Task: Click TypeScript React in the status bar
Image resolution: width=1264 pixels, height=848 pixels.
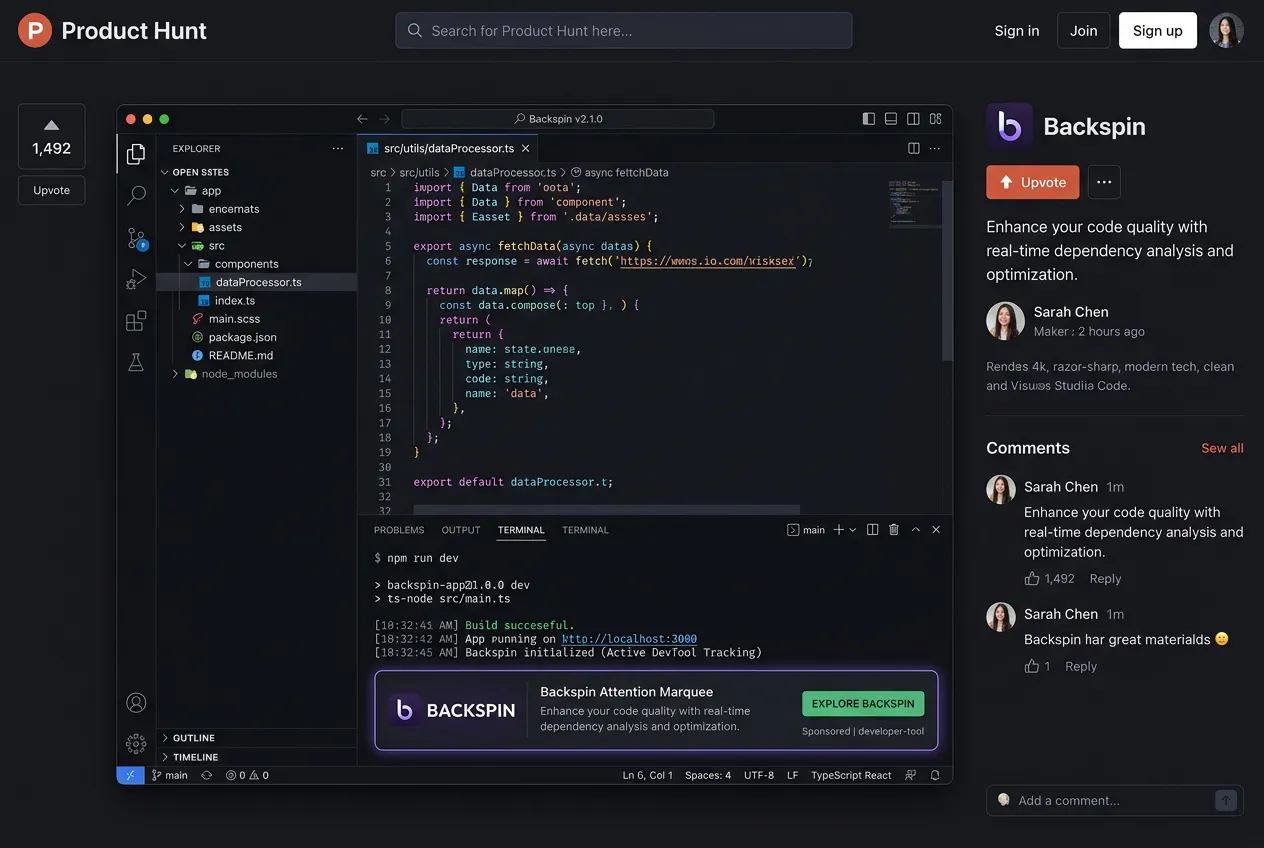Action: (851, 775)
